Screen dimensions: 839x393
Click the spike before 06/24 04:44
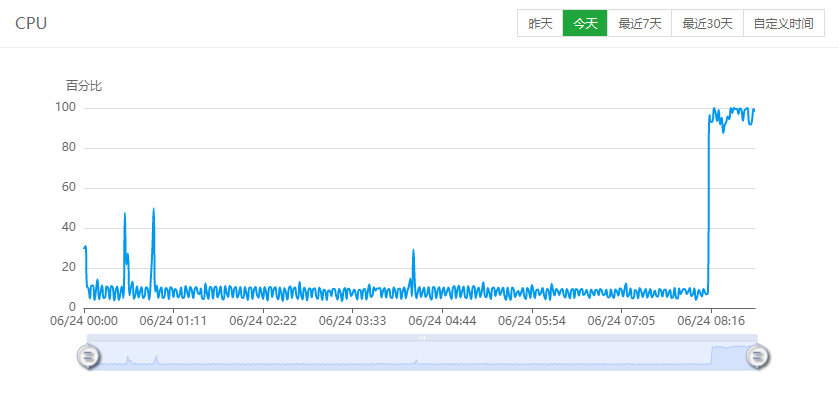413,251
